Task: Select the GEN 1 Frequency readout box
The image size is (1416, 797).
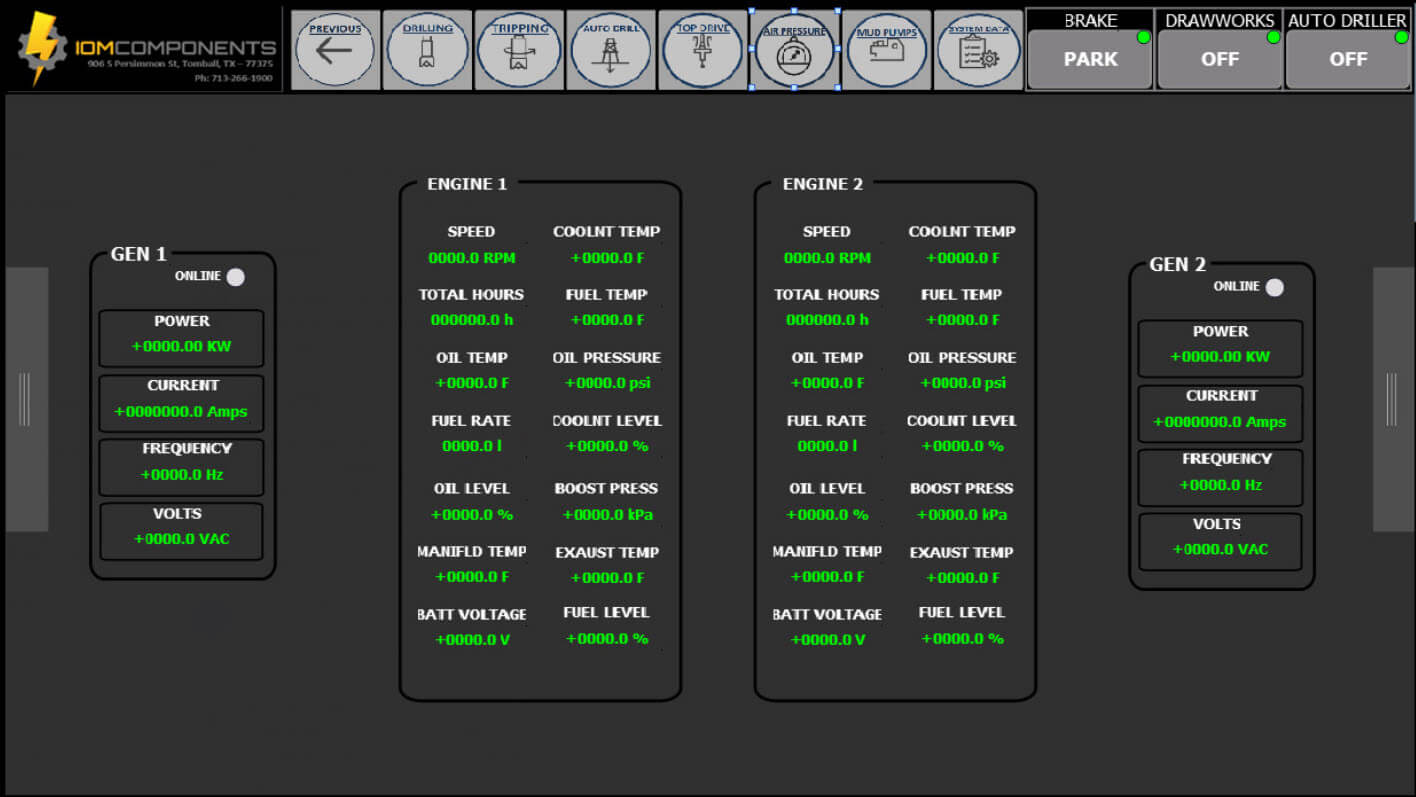Action: click(181, 467)
